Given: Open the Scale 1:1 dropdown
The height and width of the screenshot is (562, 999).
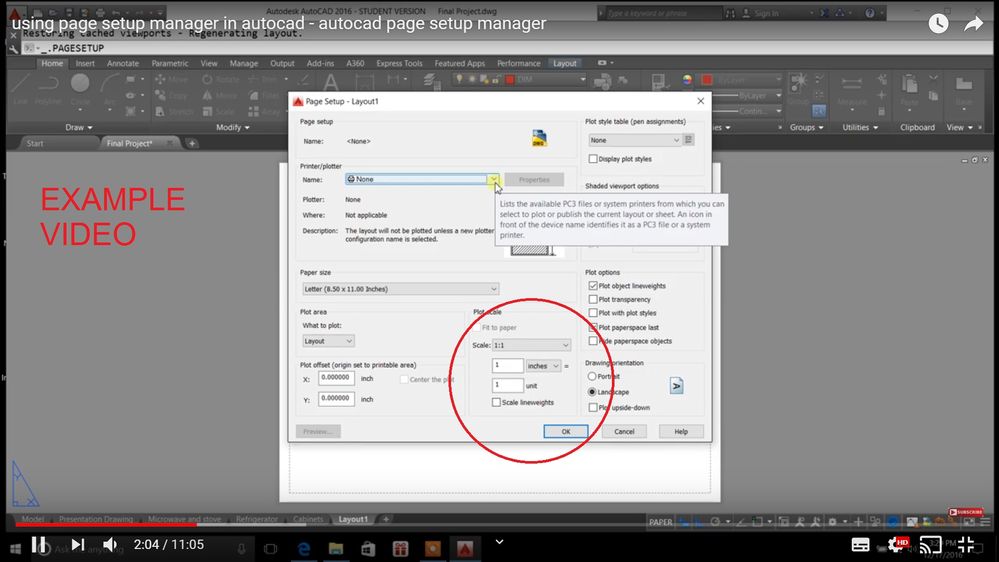Looking at the screenshot, I should point(531,345).
